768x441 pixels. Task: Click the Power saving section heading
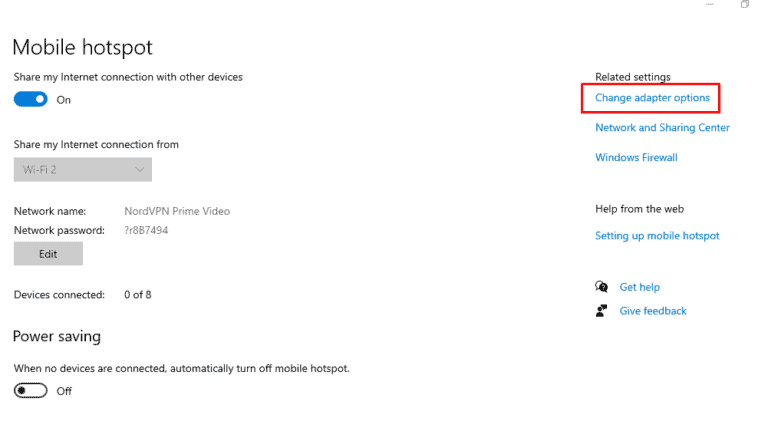coord(57,336)
